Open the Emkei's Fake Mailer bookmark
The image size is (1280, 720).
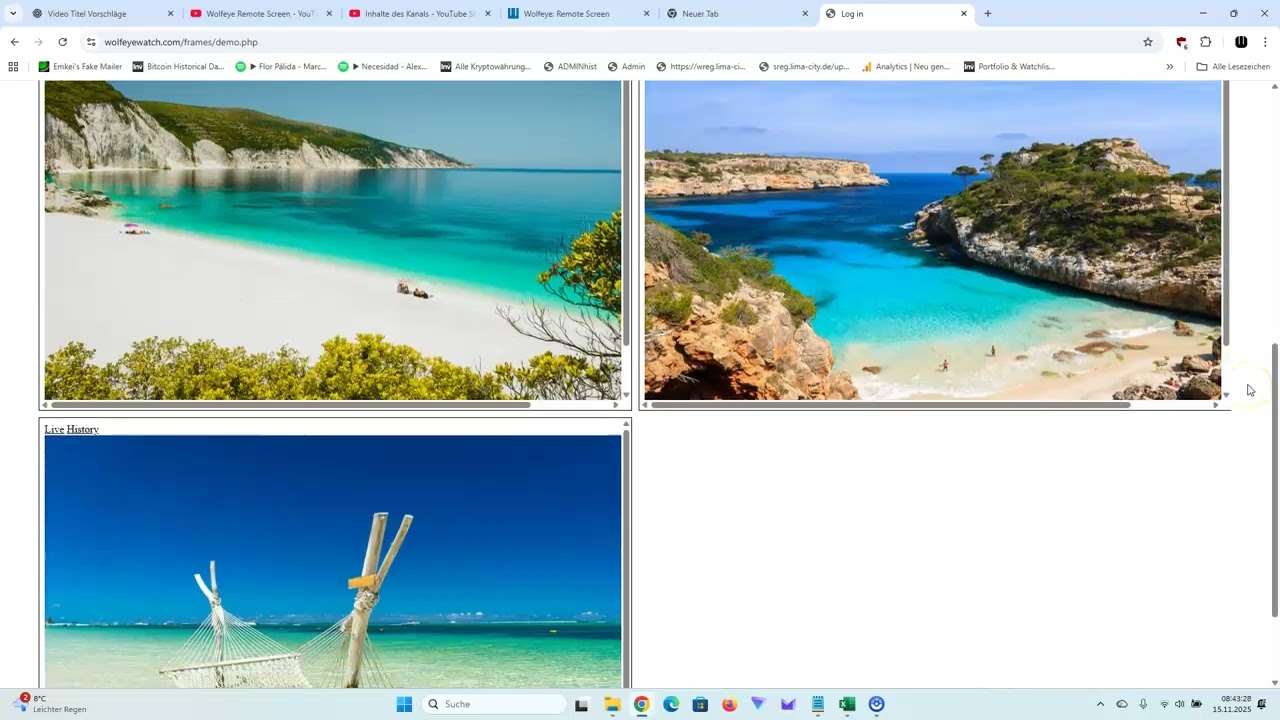(x=80, y=67)
